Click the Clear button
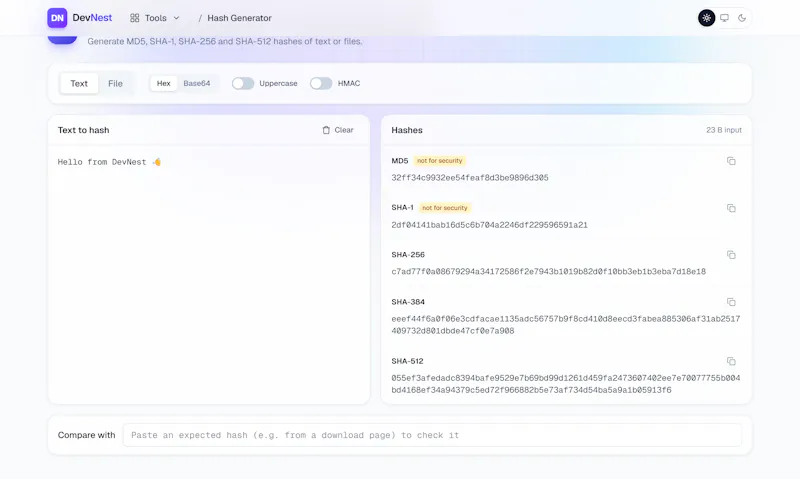 coord(338,130)
